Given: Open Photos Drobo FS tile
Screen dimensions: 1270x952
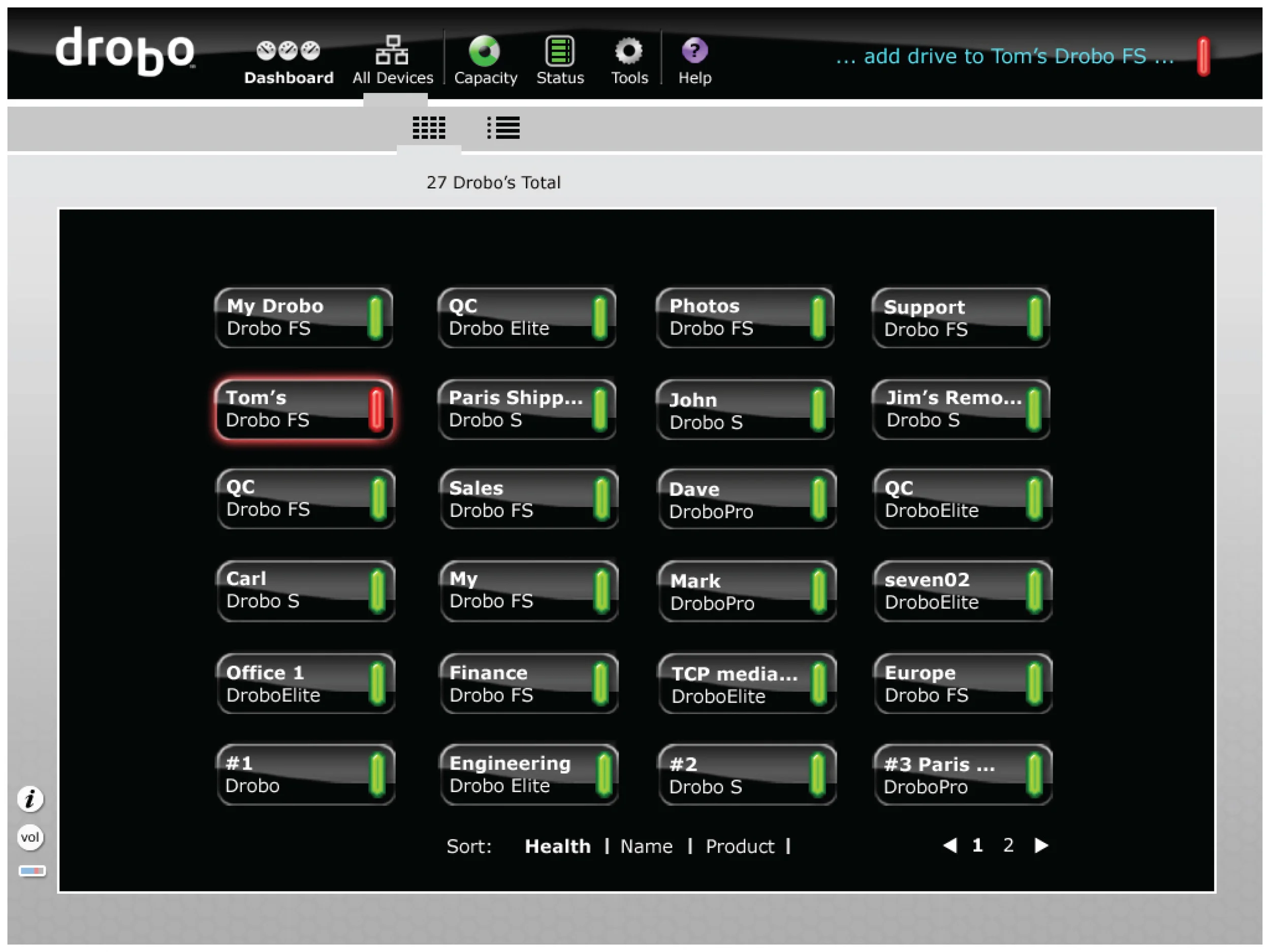Looking at the screenshot, I should click(x=745, y=317).
